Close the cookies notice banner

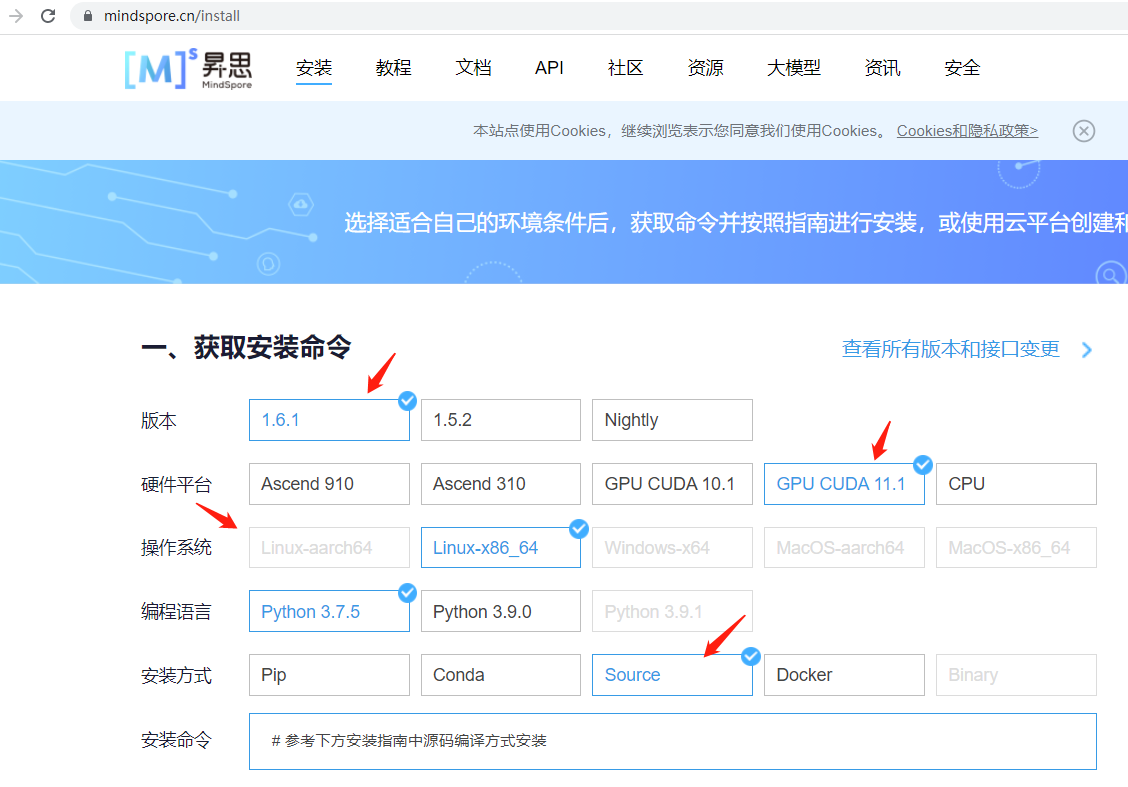tap(1083, 131)
